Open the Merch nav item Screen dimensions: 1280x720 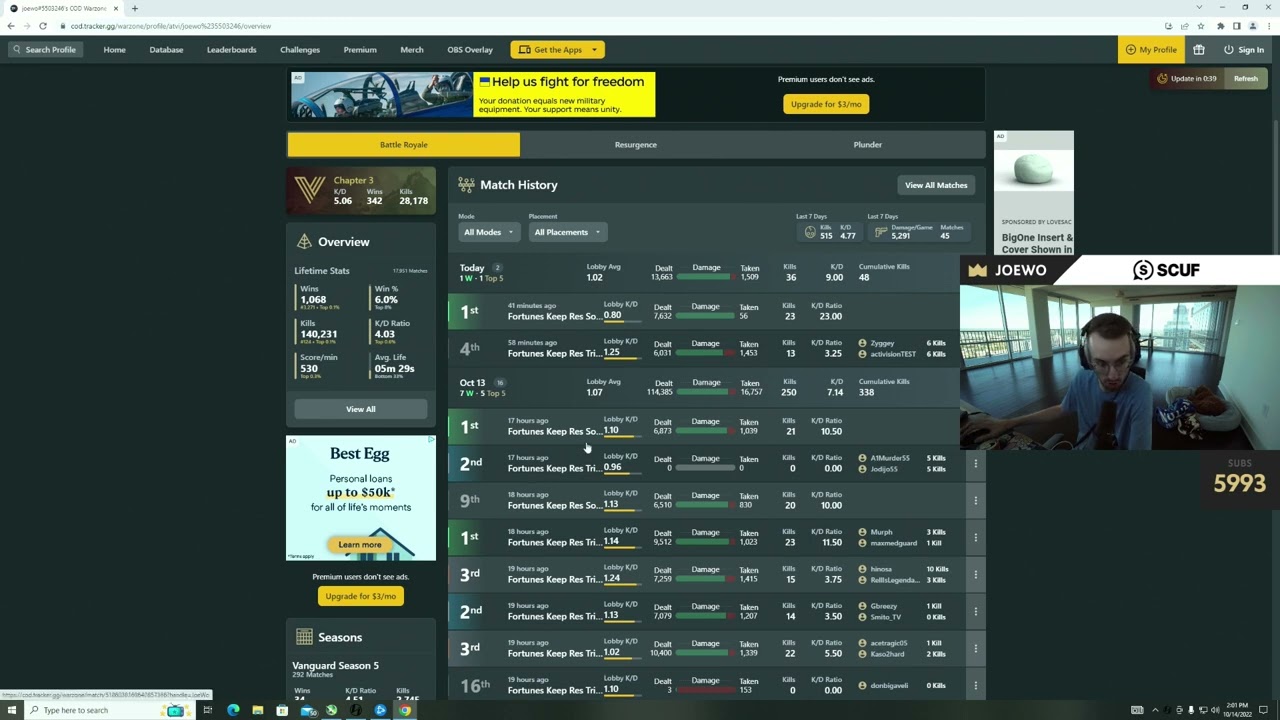412,50
